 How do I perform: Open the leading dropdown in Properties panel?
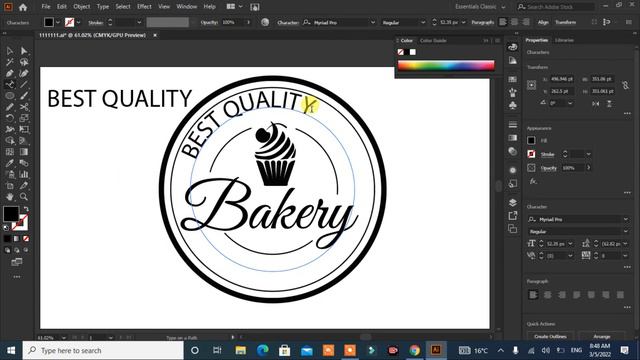pos(625,244)
